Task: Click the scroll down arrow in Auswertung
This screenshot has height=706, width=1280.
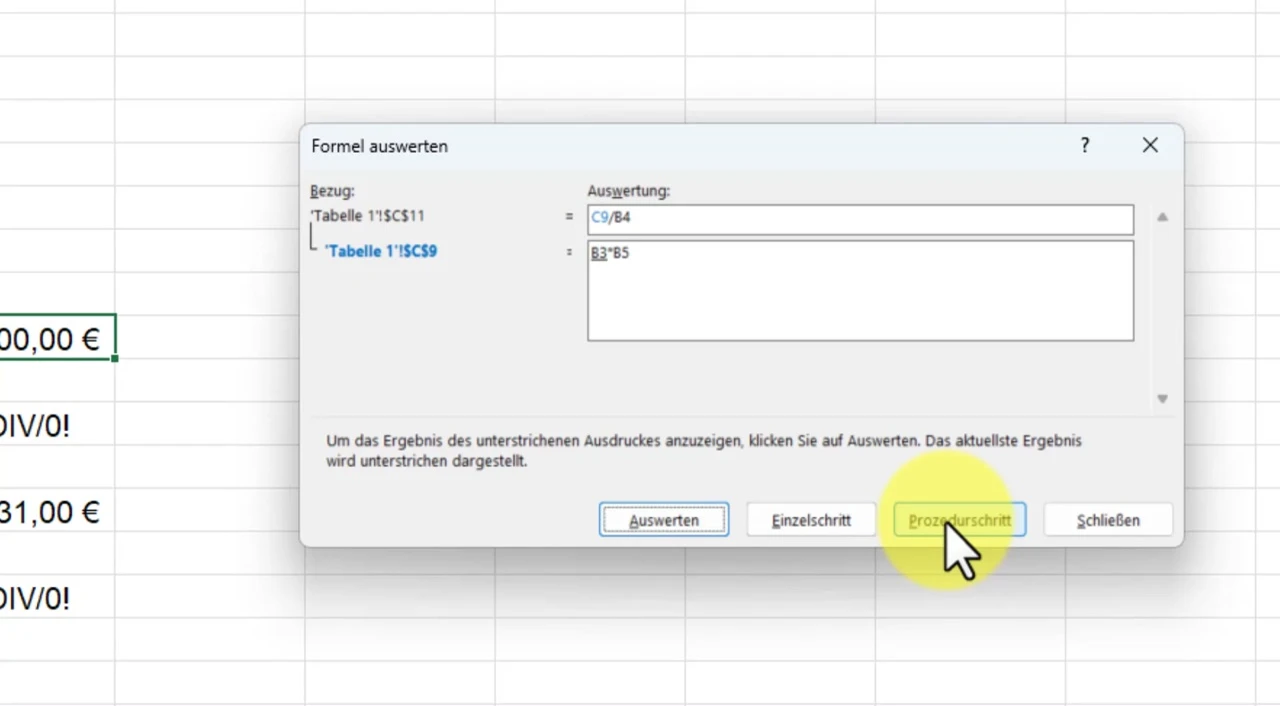Action: (x=1162, y=398)
